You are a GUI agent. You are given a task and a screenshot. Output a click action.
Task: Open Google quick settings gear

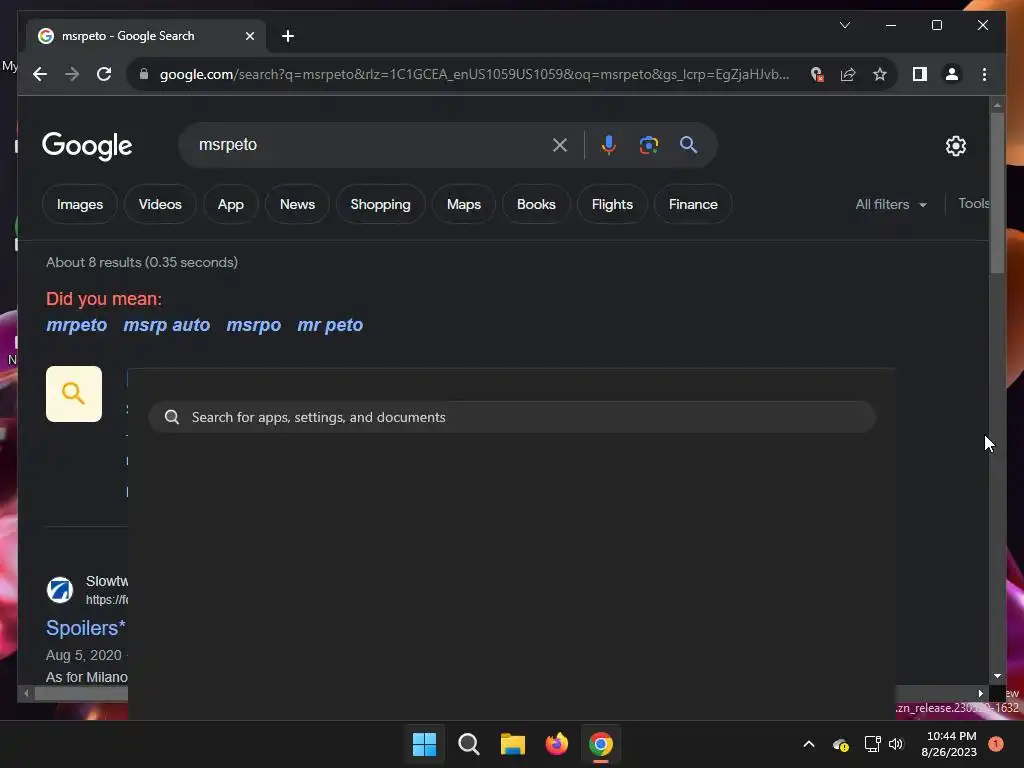(955, 146)
